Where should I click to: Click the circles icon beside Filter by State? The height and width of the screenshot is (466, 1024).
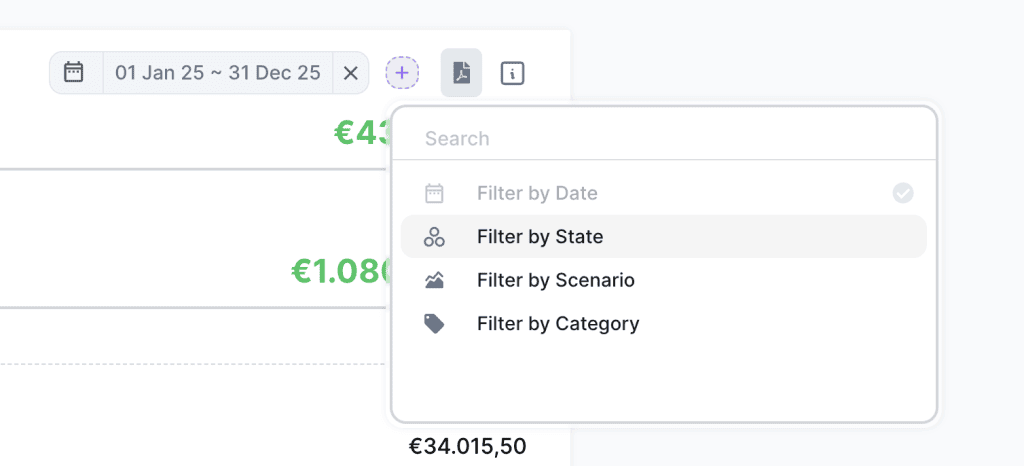click(x=434, y=237)
